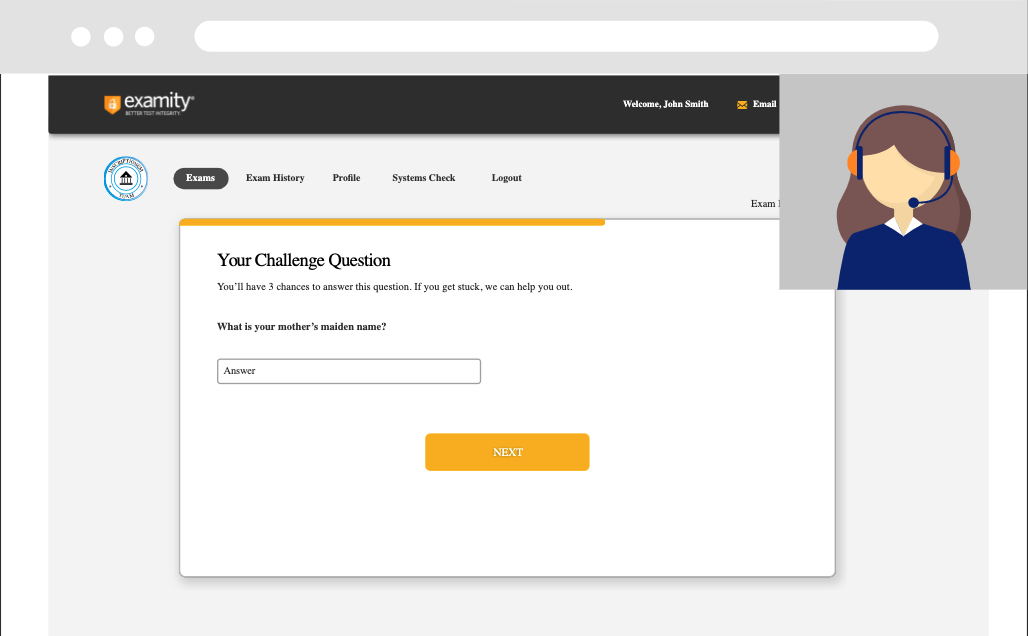Open the Exam History tab

pyautogui.click(x=275, y=178)
